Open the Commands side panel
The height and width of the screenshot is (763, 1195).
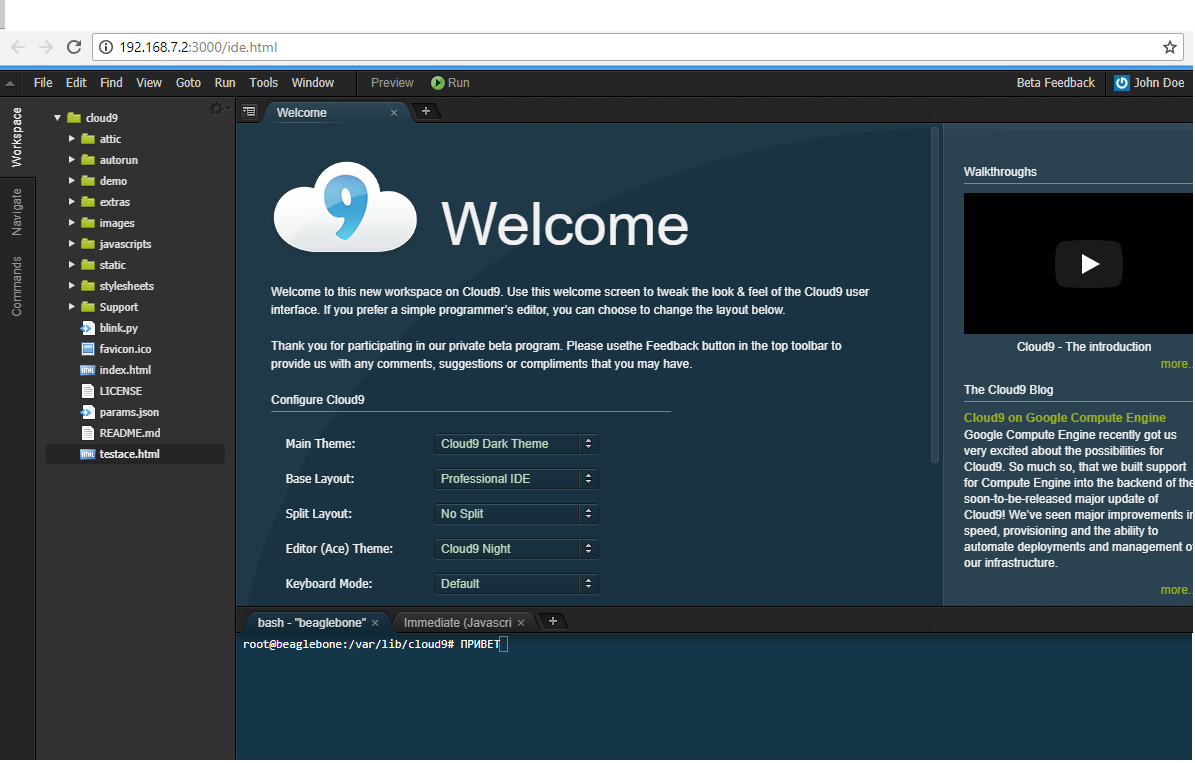(x=17, y=287)
